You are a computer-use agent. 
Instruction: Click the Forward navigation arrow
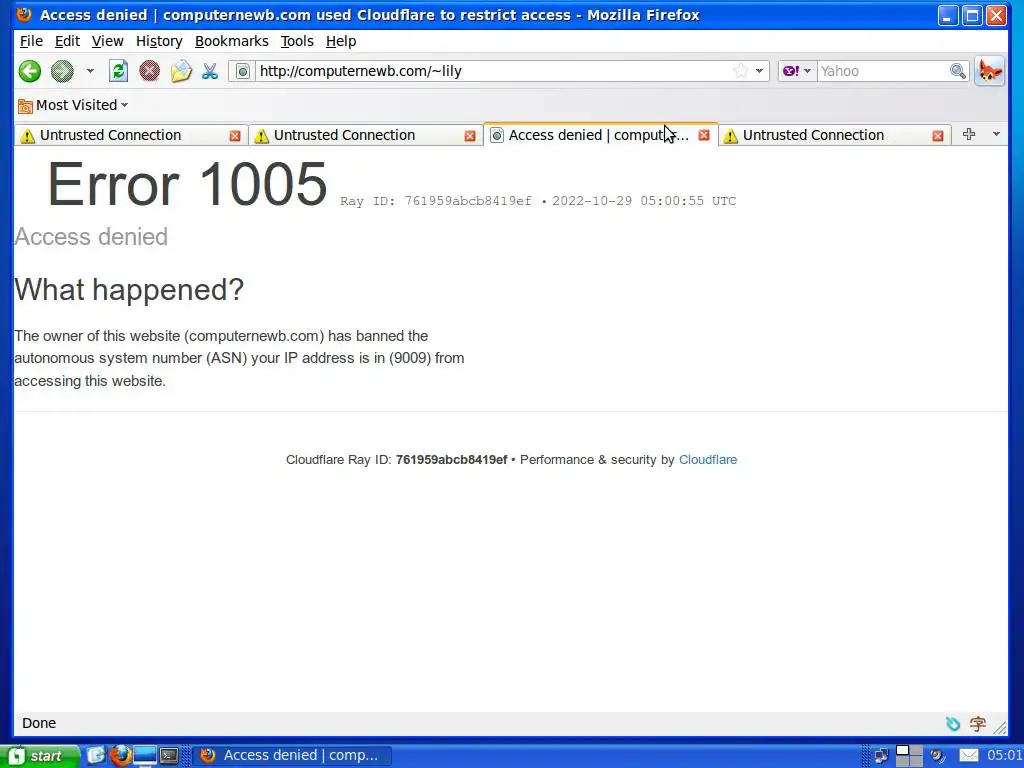click(62, 71)
